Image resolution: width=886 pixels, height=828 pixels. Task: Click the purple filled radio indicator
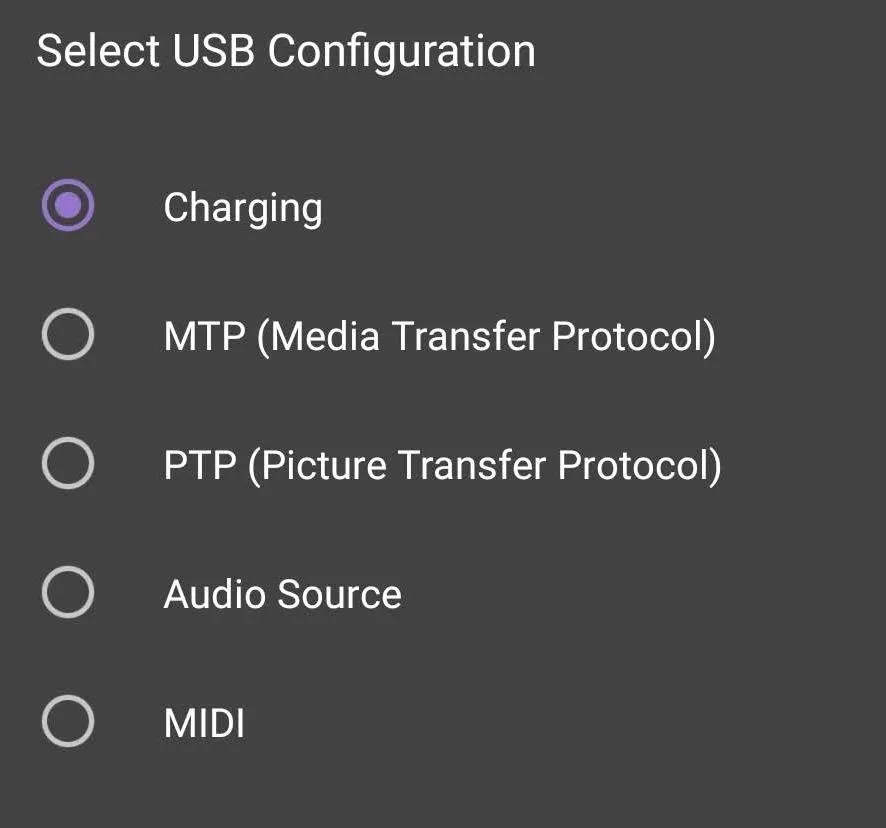[68, 205]
